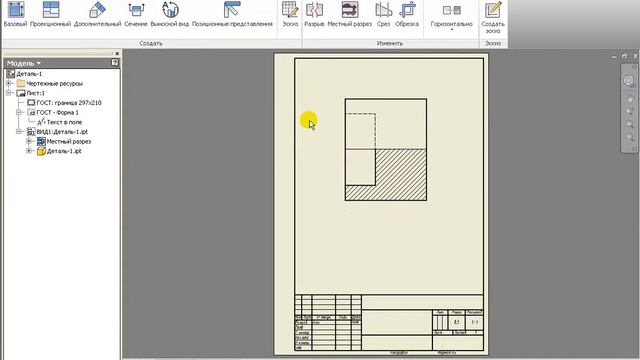Restore the drawing document window
640x360 pixels.
pyautogui.click(x=624, y=56)
